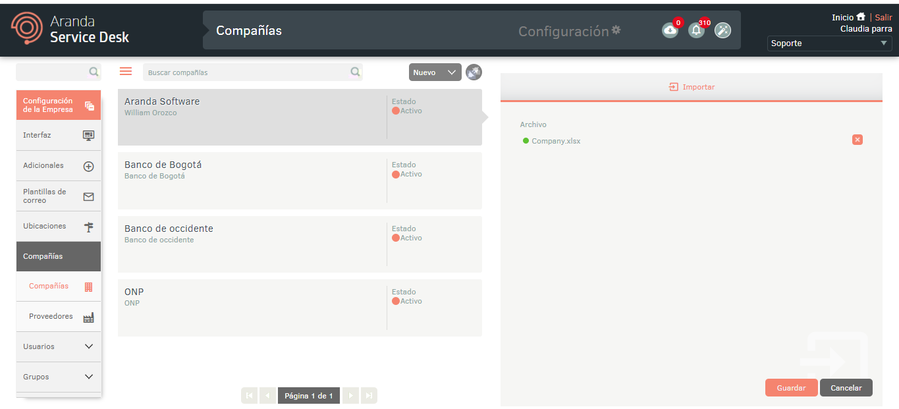Screen dimensions: 899x409
Task: Click the sidebar search input field
Action: [58, 72]
